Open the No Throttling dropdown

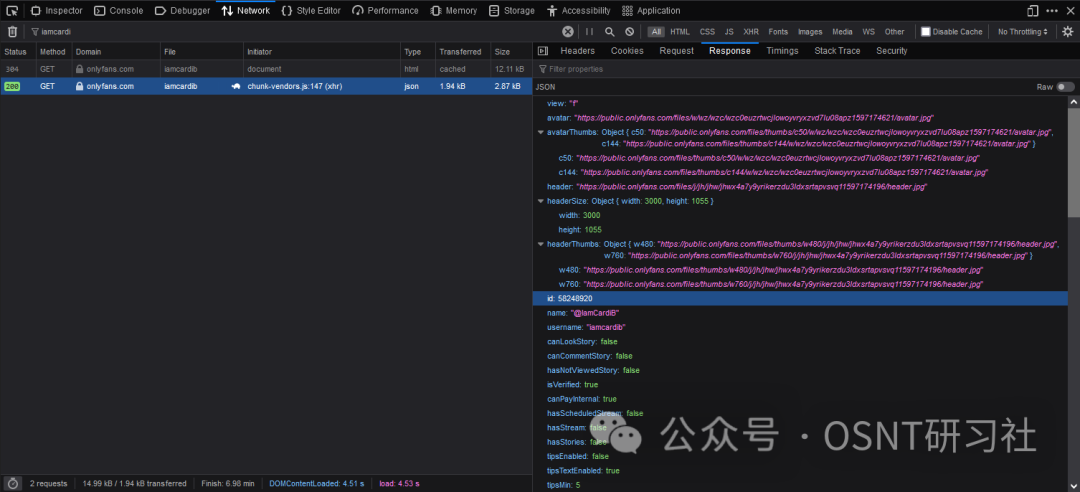tap(1023, 32)
